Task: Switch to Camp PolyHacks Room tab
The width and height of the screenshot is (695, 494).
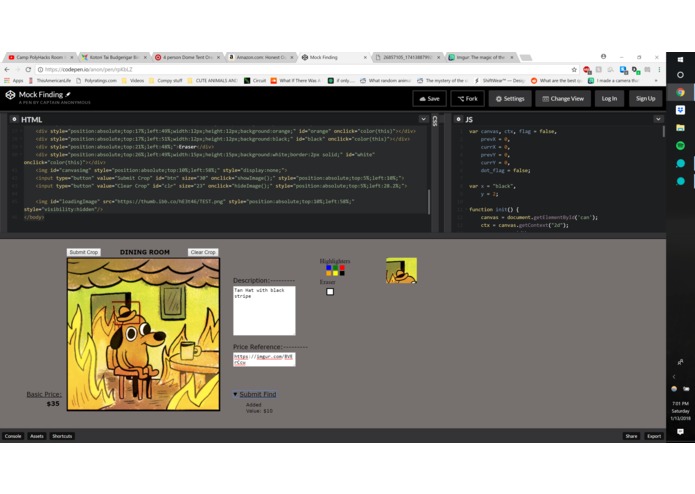Action: [x=39, y=57]
